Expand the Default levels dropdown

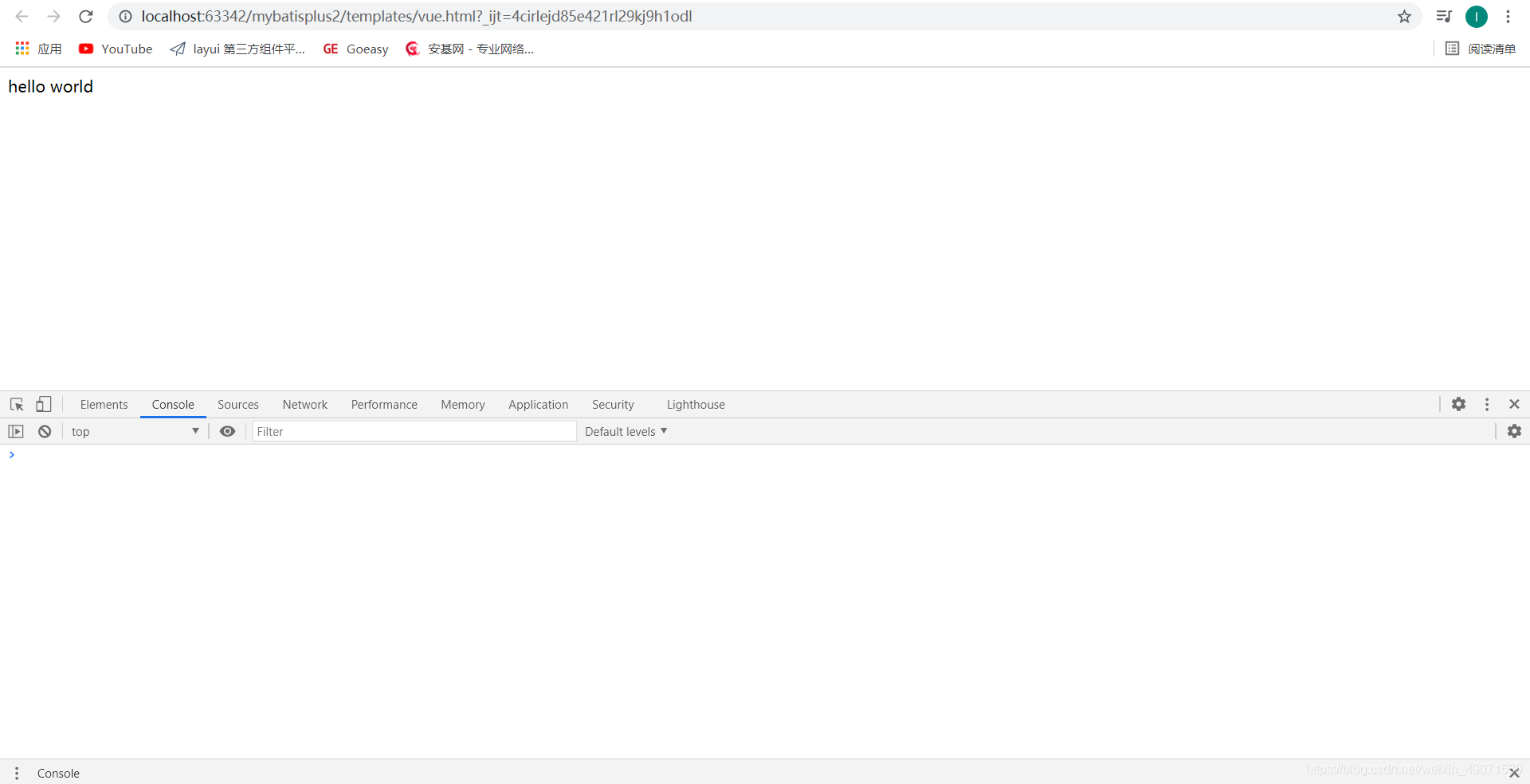click(626, 431)
